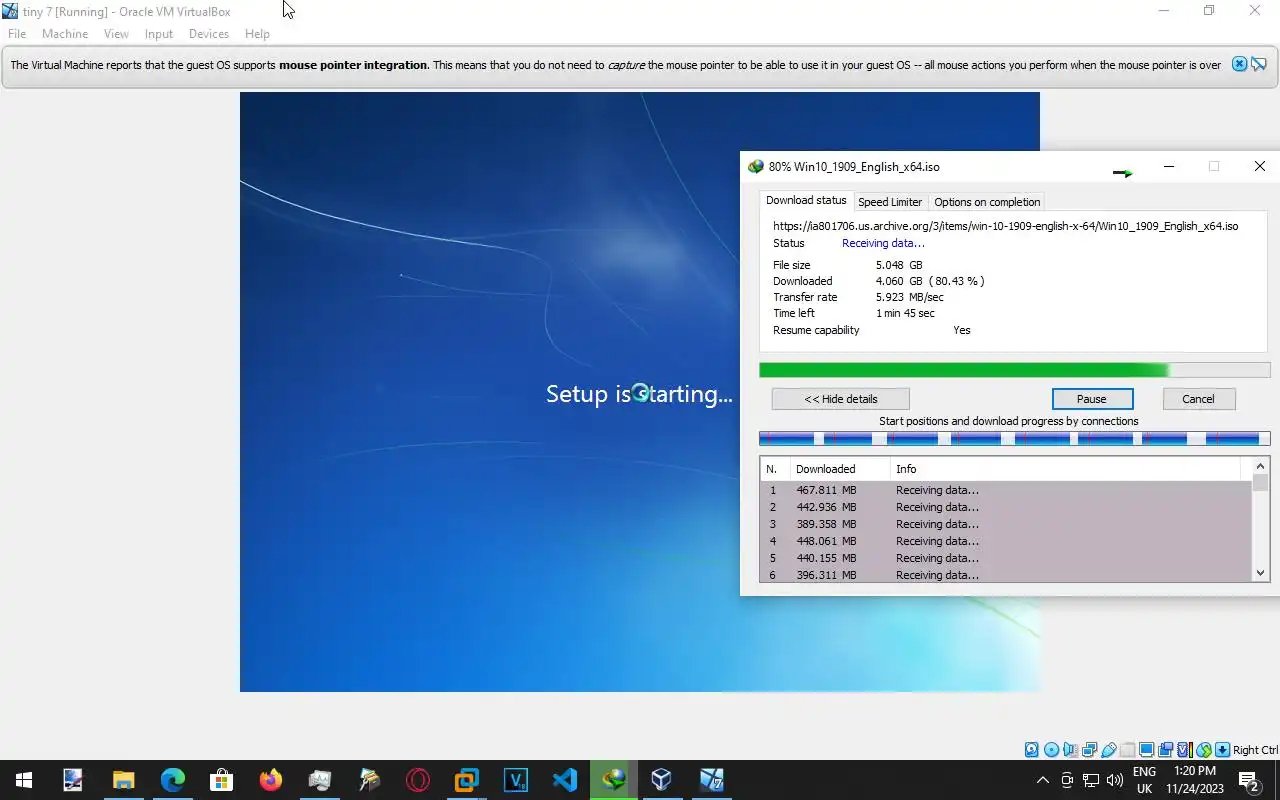Open the Machine menu
The image size is (1280, 800).
click(65, 33)
